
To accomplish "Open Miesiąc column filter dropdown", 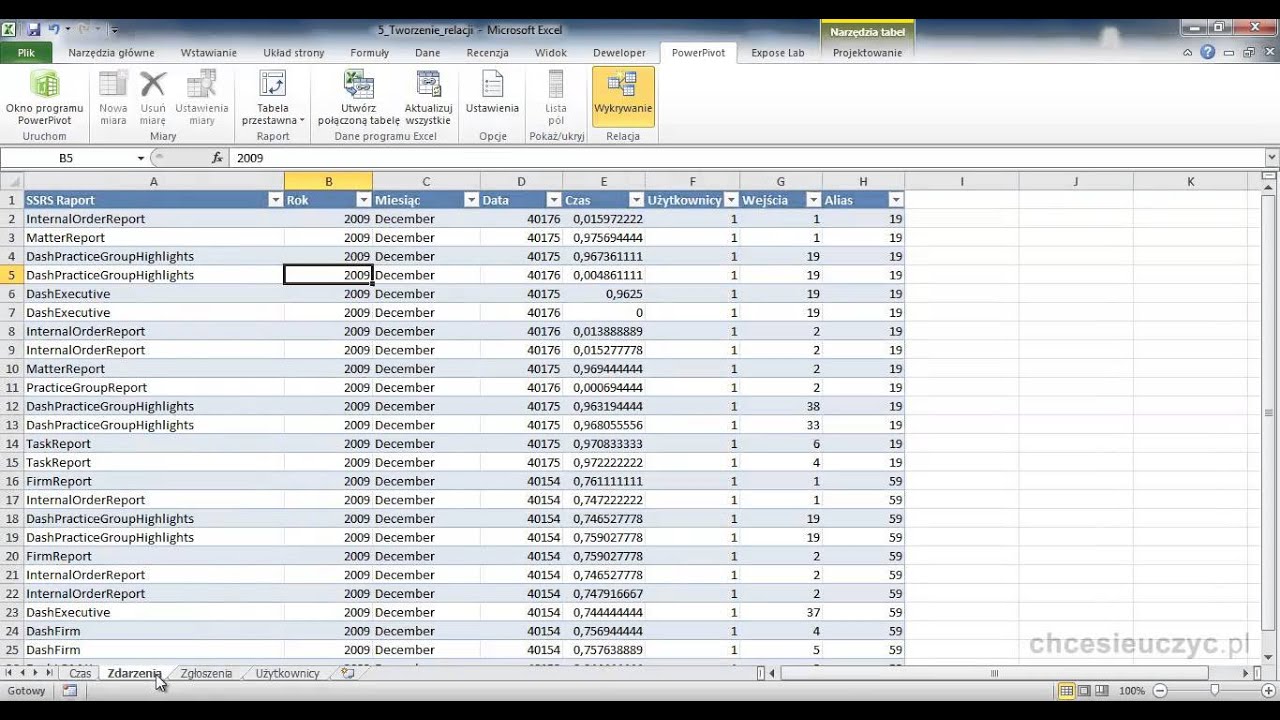I will pos(471,200).
